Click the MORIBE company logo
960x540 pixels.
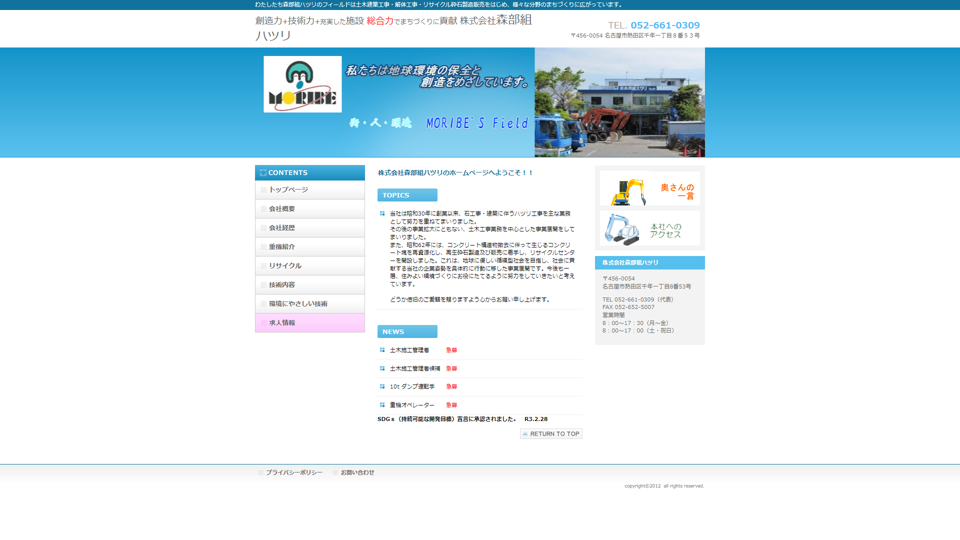coord(302,84)
